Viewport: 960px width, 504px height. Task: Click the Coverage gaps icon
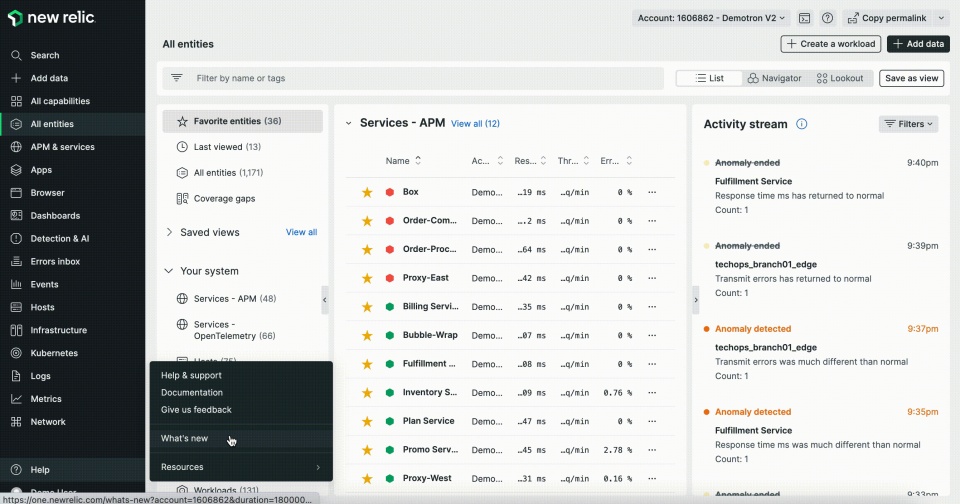182,198
